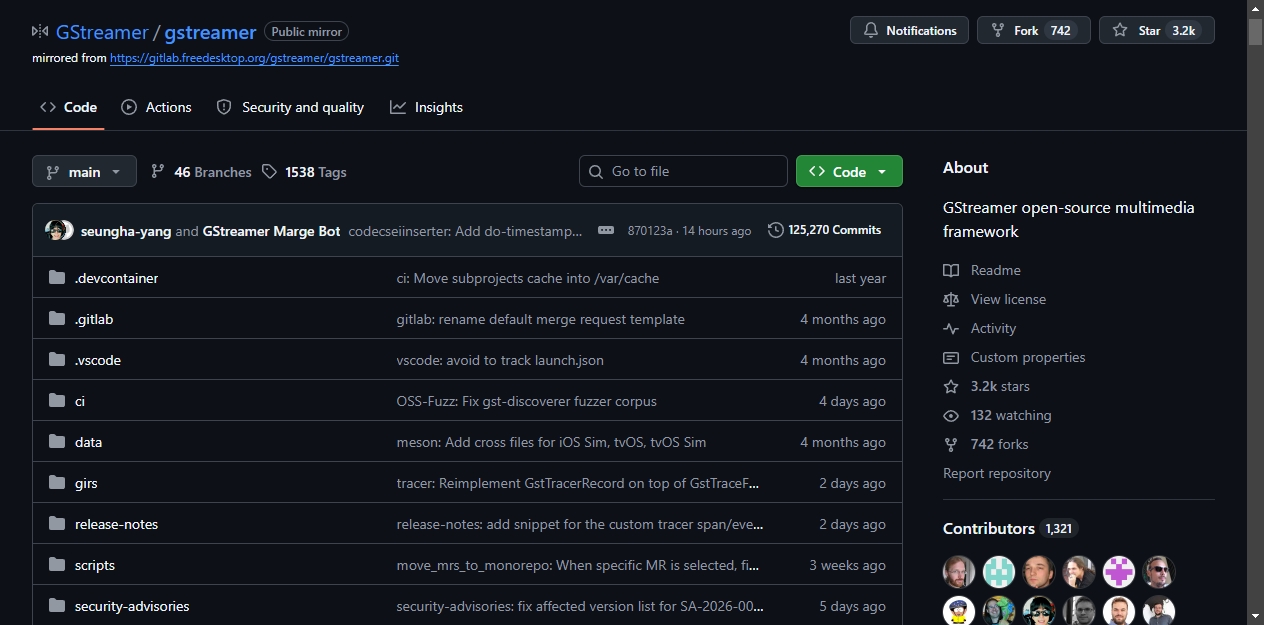
Task: Focus the Go to file search field
Action: coord(683,171)
